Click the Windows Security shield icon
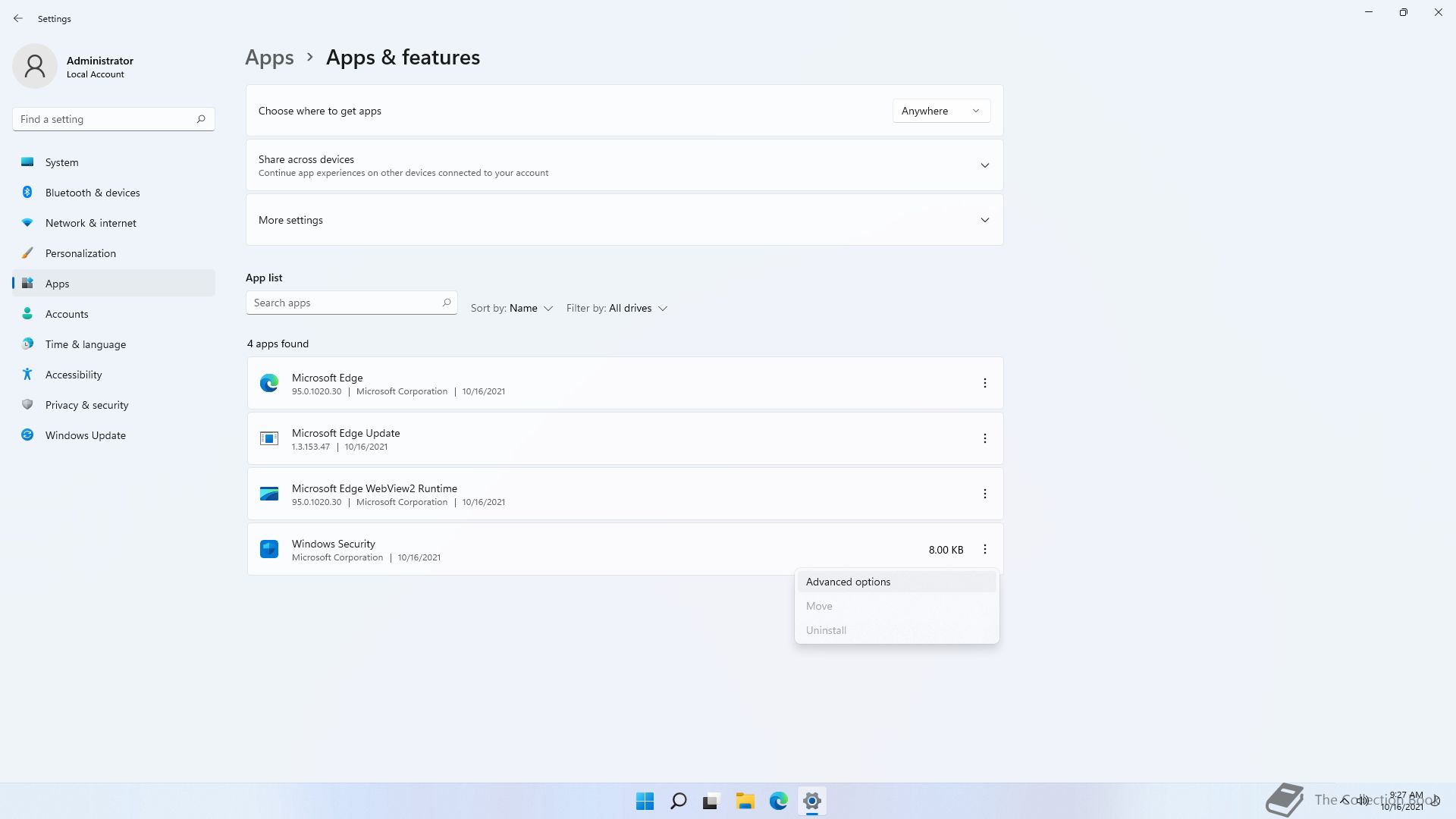1456x819 pixels. [269, 549]
